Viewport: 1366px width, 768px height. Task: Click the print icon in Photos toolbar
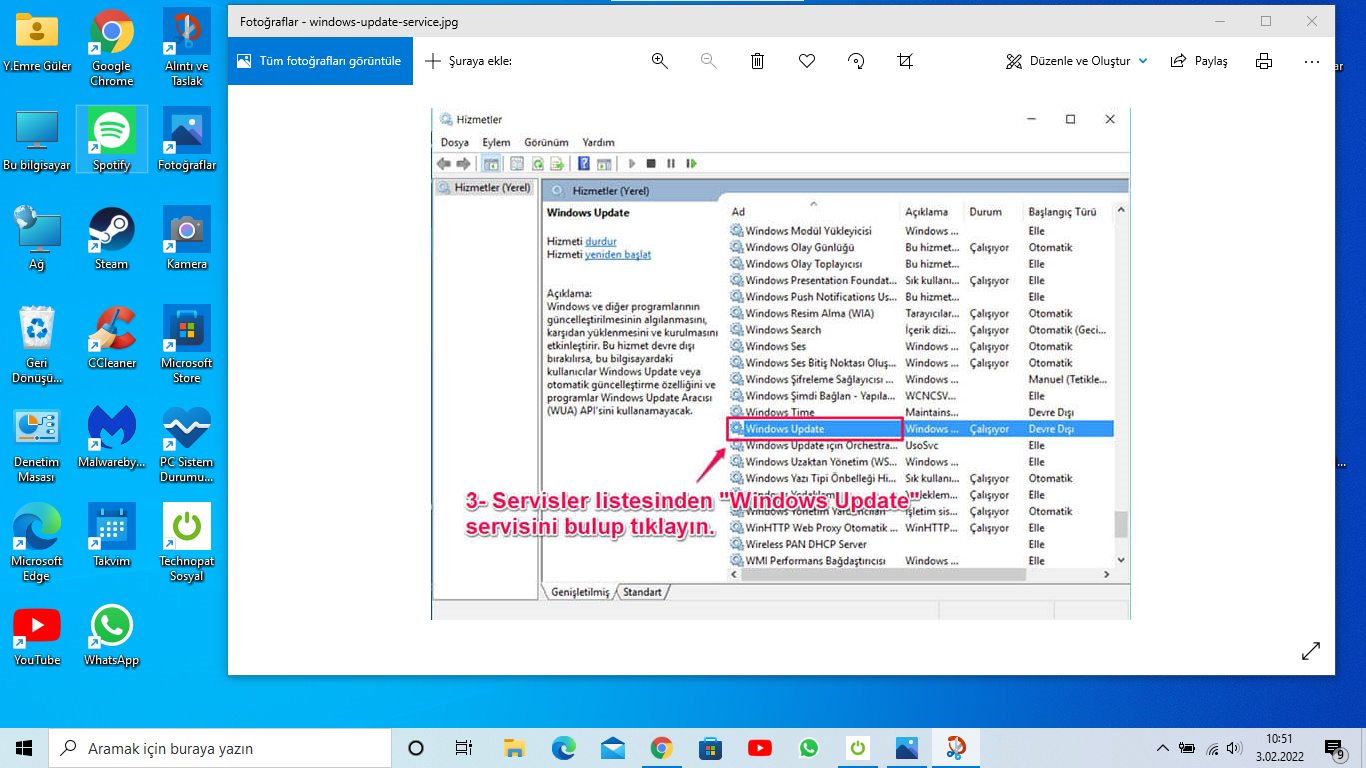click(x=1264, y=61)
